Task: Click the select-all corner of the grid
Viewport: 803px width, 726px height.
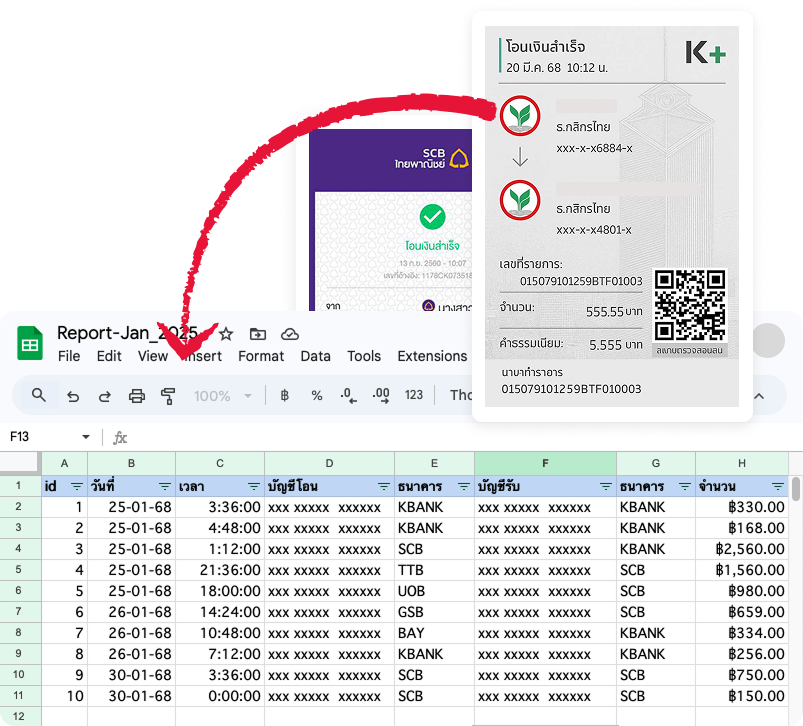Action: pyautogui.click(x=20, y=463)
